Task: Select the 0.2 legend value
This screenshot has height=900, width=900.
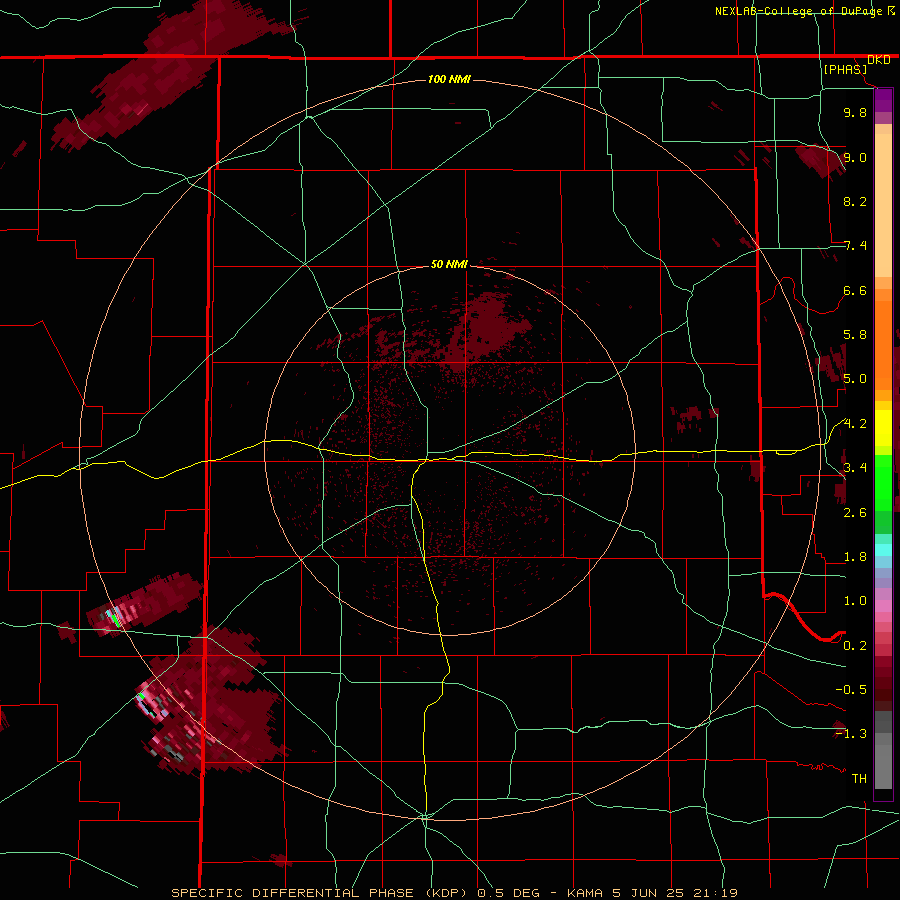Action: pyautogui.click(x=855, y=645)
